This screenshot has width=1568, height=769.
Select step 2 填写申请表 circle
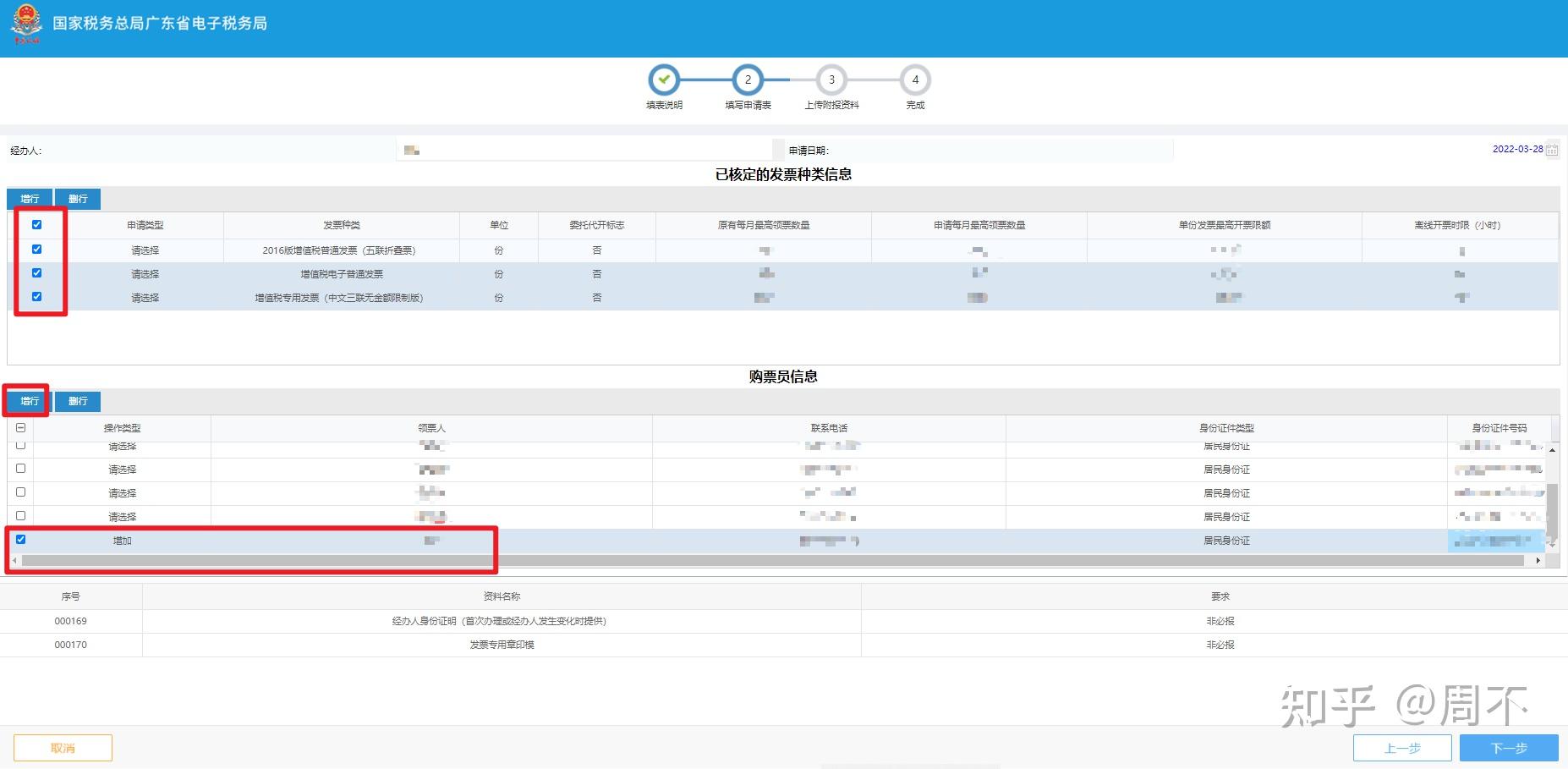coord(748,80)
